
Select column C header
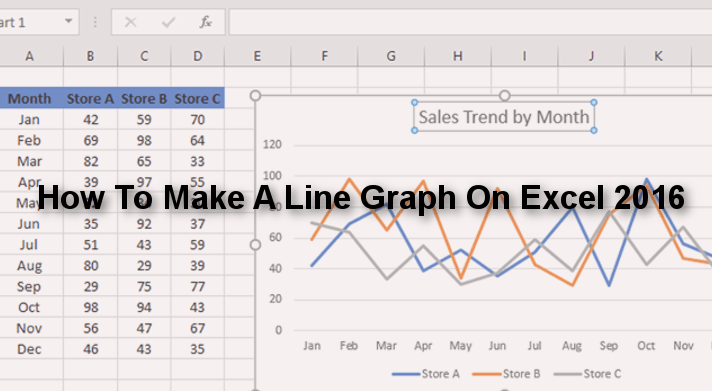click(x=144, y=56)
